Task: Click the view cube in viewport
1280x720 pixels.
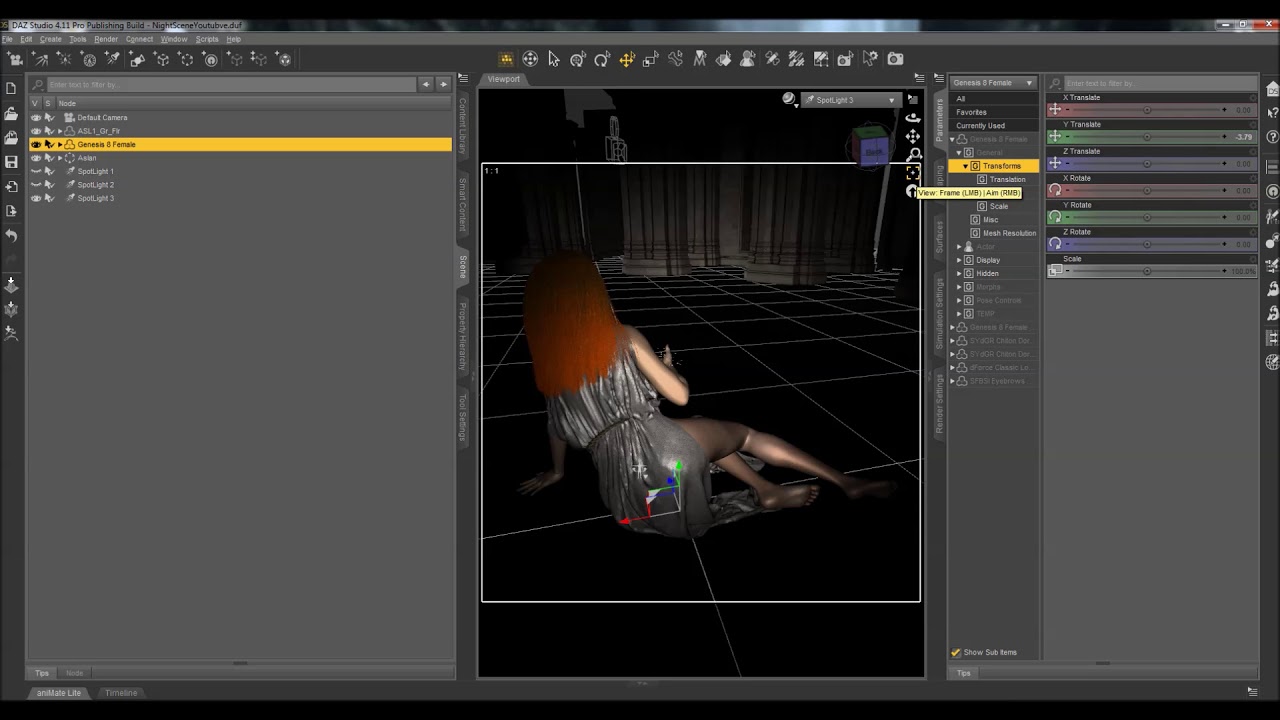Action: 872,145
